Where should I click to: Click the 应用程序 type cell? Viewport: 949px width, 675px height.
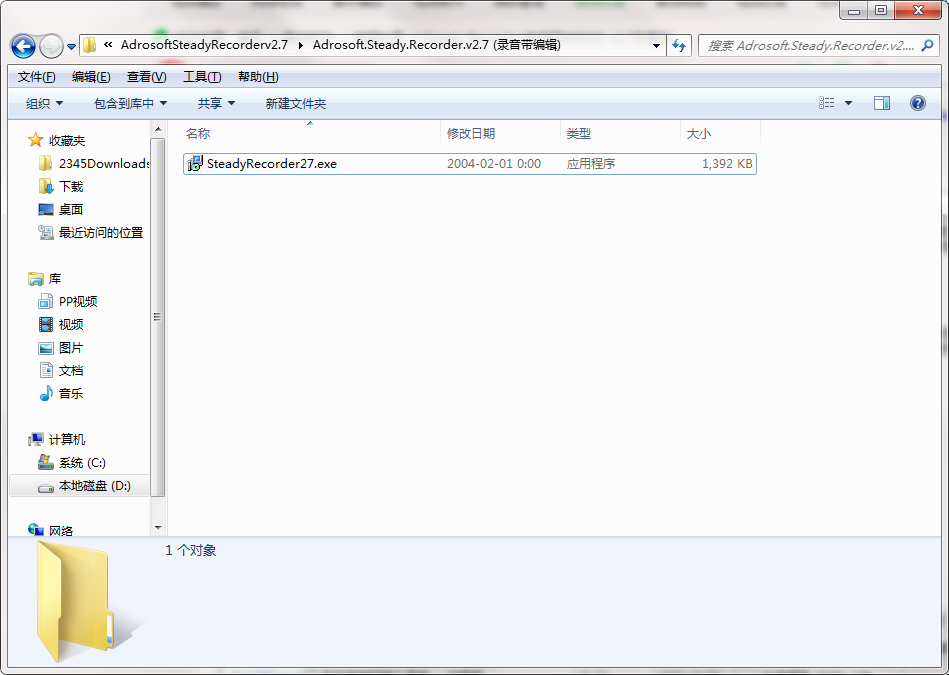tap(591, 163)
